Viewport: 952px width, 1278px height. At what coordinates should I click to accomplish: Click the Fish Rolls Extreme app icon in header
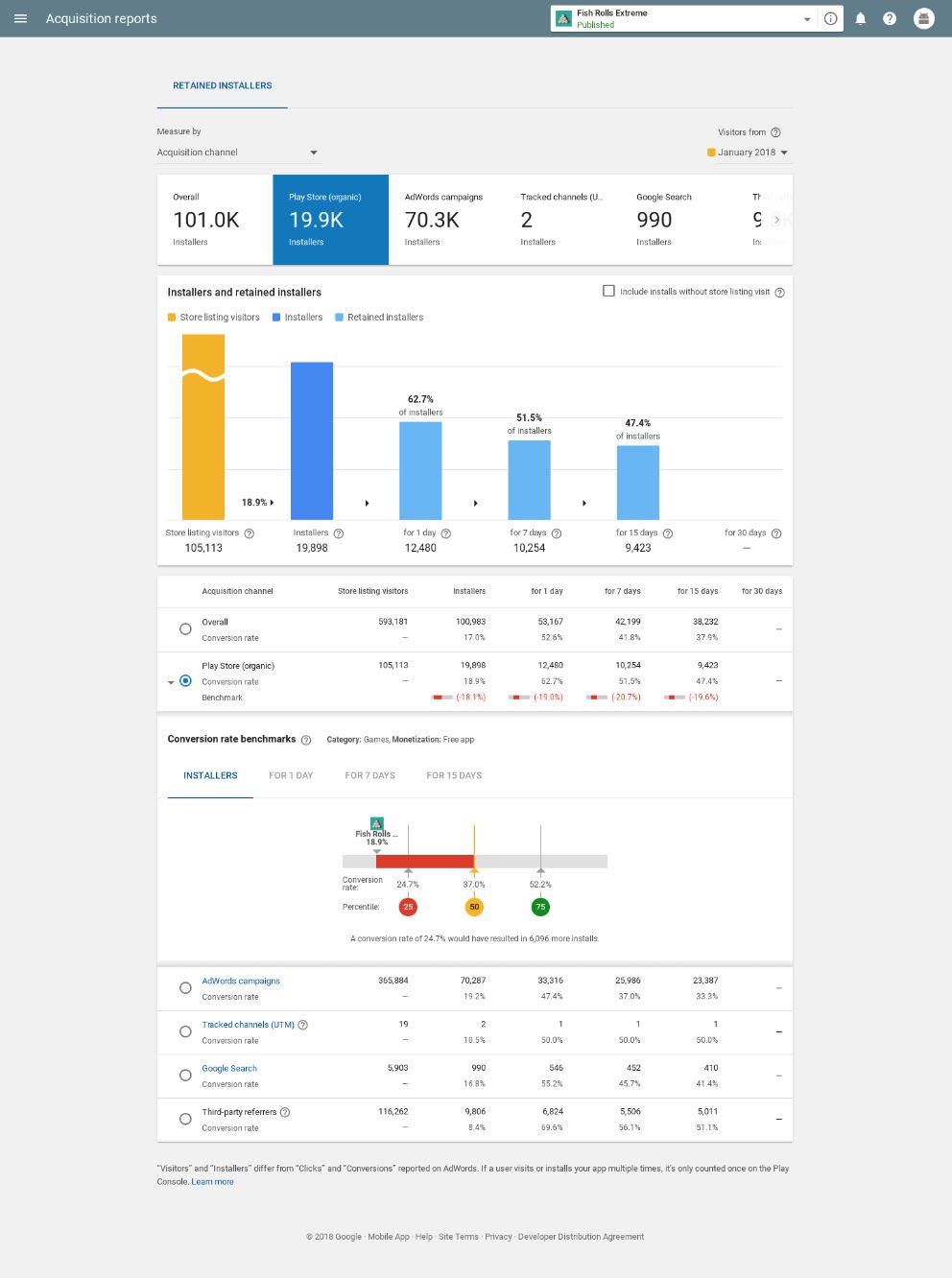tap(563, 18)
